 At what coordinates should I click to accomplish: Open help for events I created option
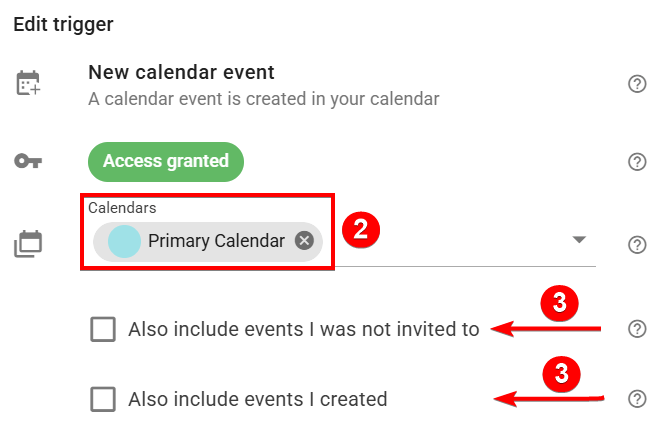click(637, 399)
